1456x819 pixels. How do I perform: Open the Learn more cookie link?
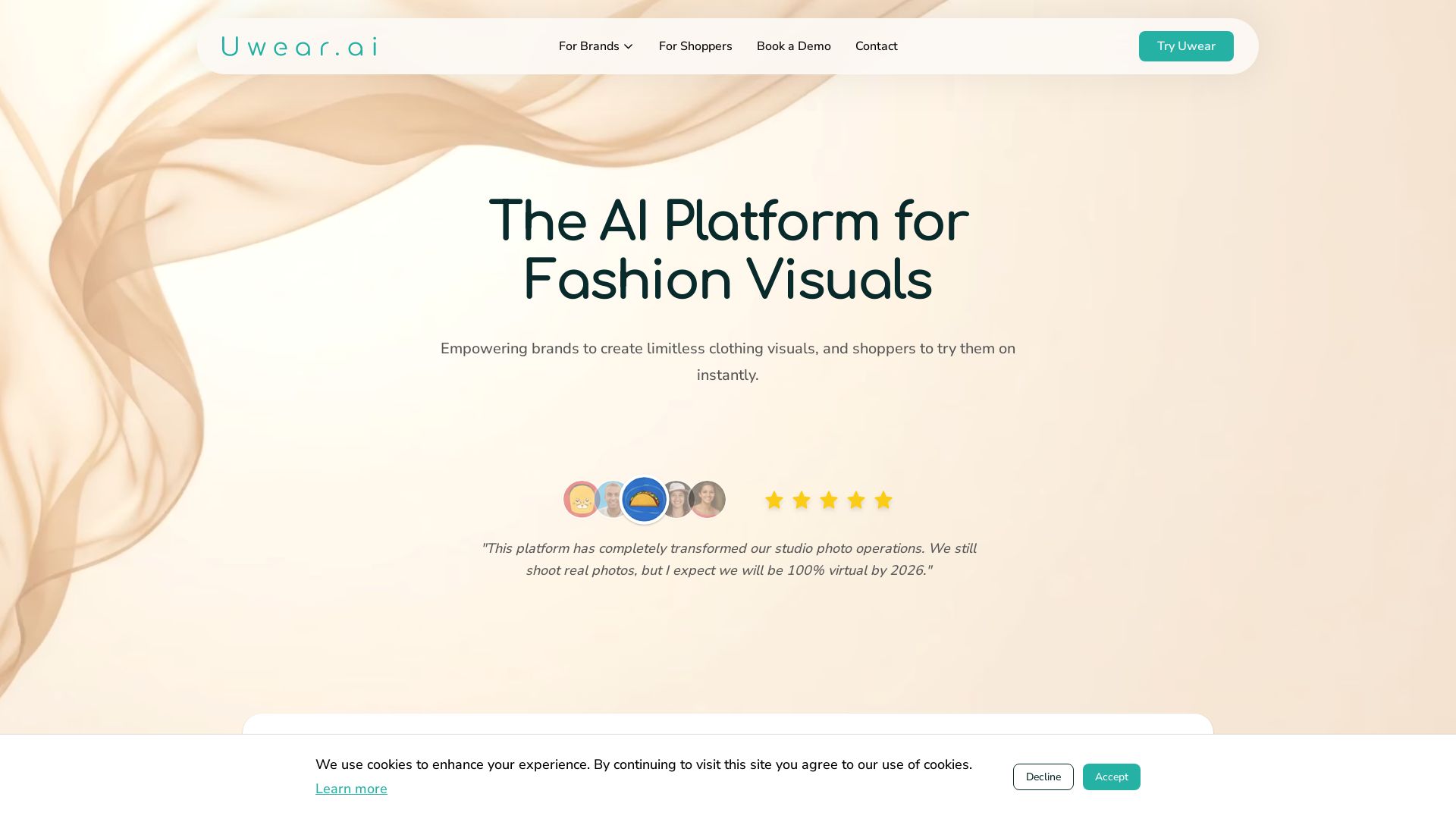click(x=351, y=789)
